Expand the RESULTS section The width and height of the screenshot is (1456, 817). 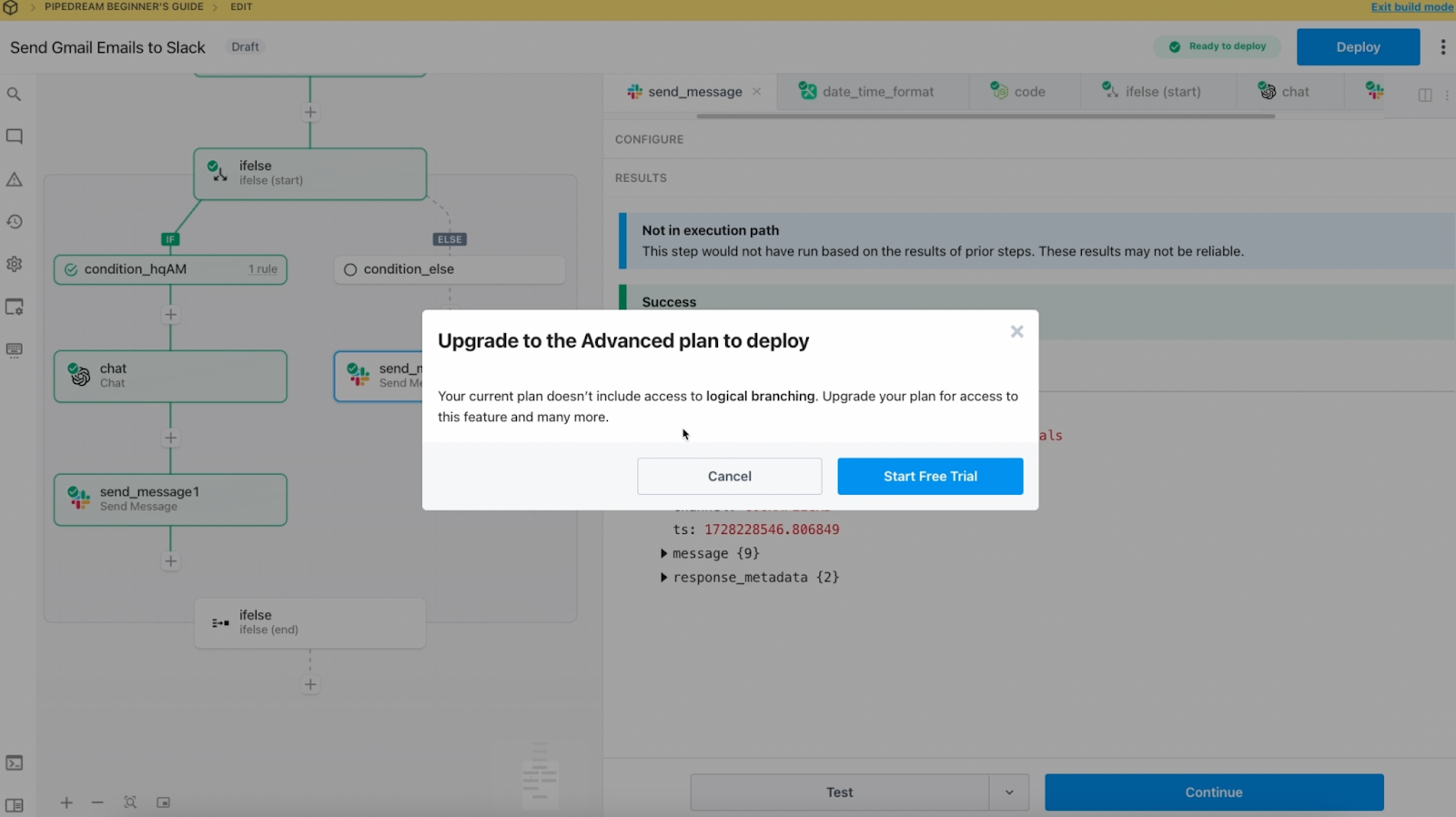[641, 177]
